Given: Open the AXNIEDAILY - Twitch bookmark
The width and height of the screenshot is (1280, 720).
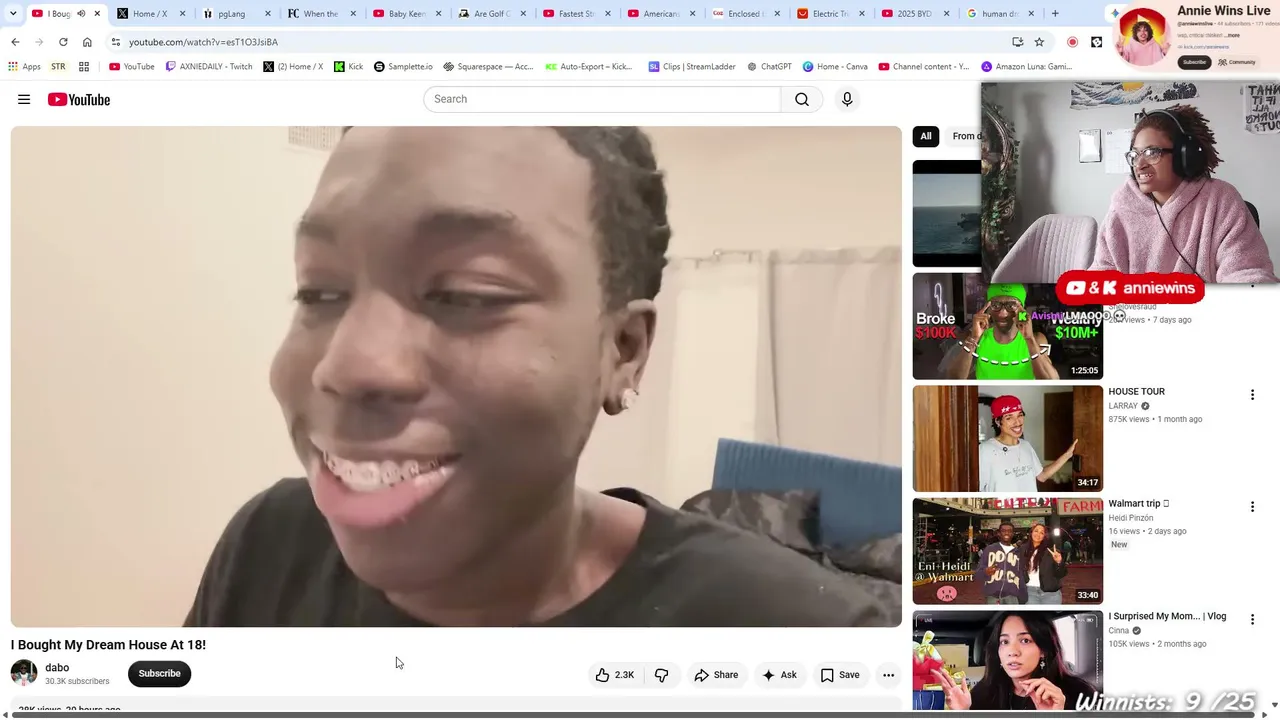Looking at the screenshot, I should click(x=209, y=67).
